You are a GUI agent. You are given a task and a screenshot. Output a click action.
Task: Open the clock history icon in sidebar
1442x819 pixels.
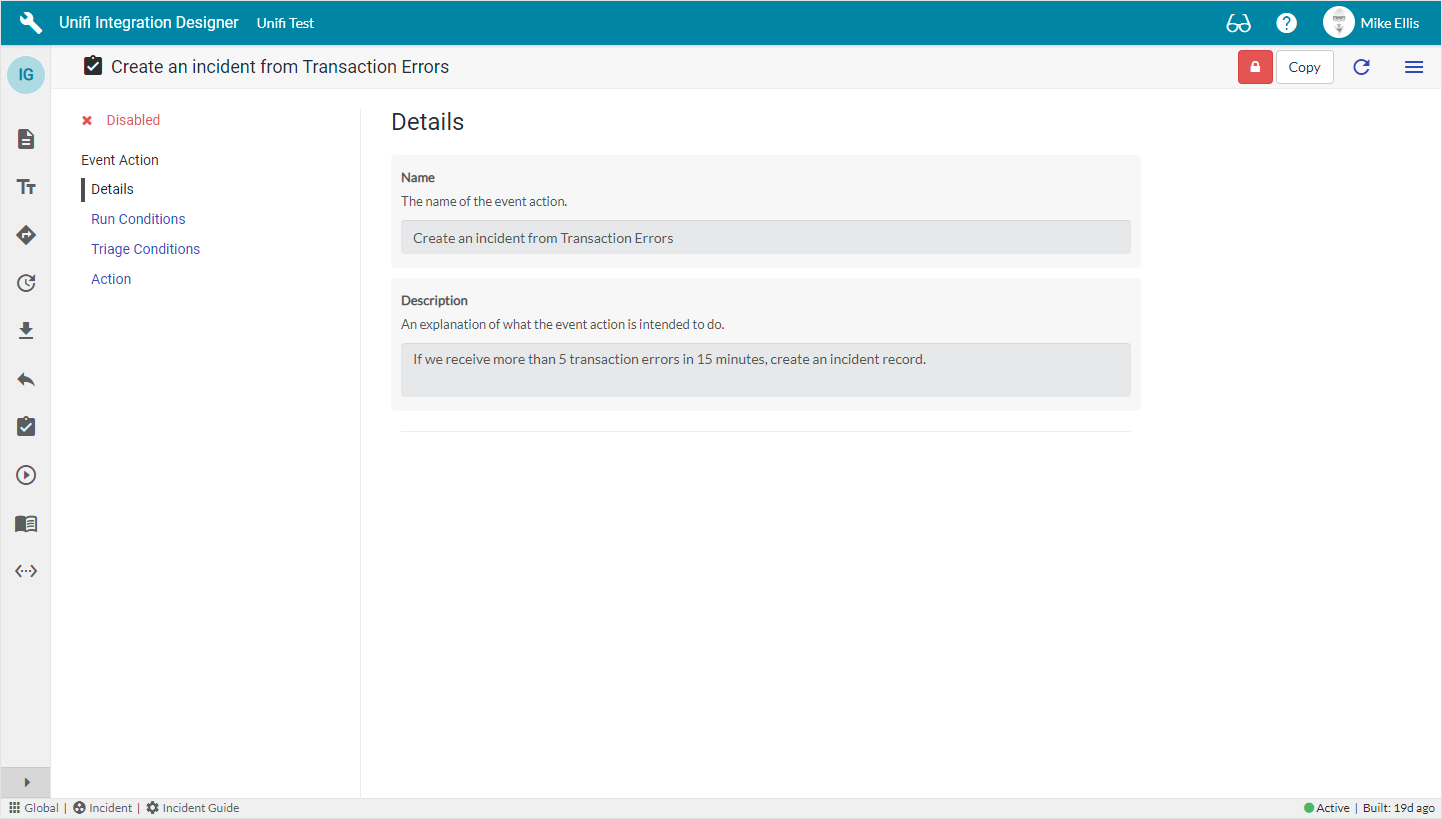tap(26, 283)
